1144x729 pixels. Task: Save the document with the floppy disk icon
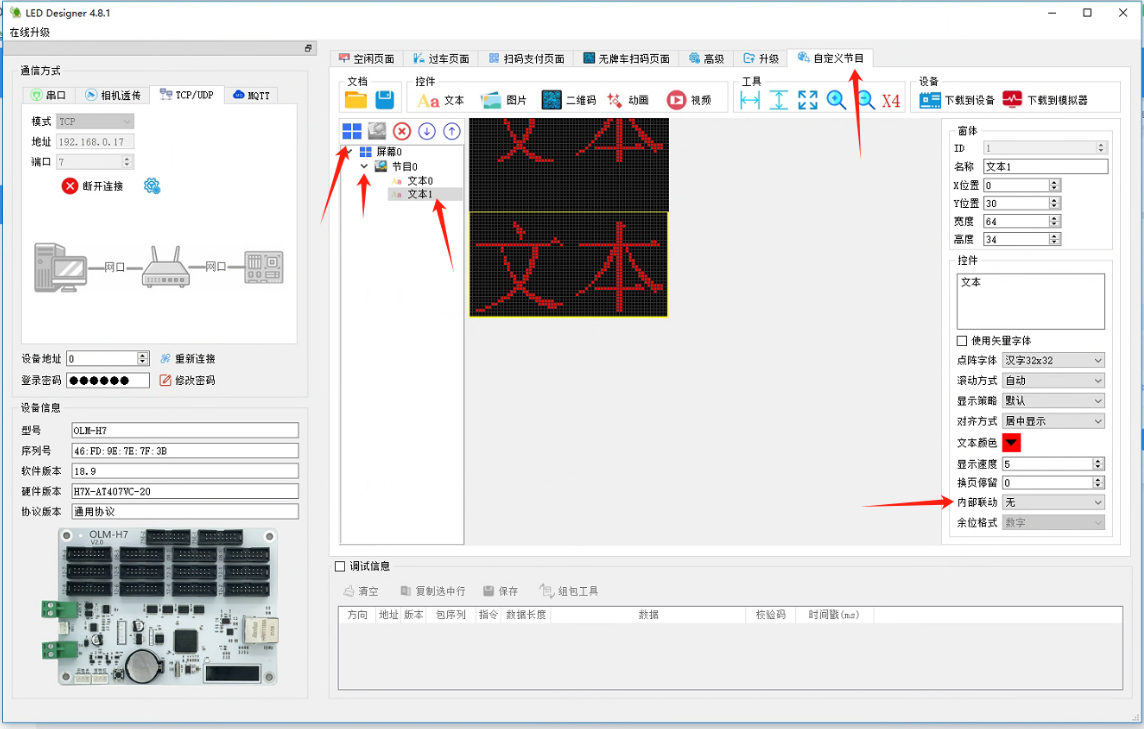(x=384, y=100)
